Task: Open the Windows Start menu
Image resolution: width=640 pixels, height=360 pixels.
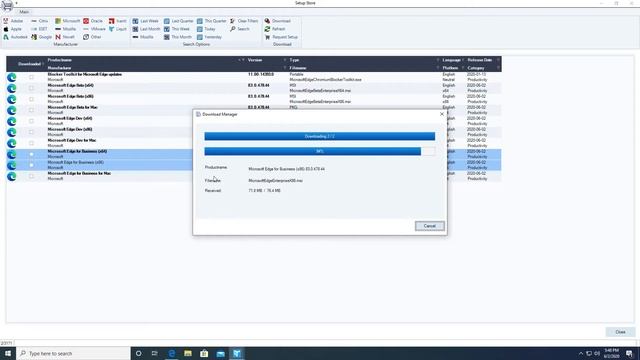Action: click(x=8, y=353)
